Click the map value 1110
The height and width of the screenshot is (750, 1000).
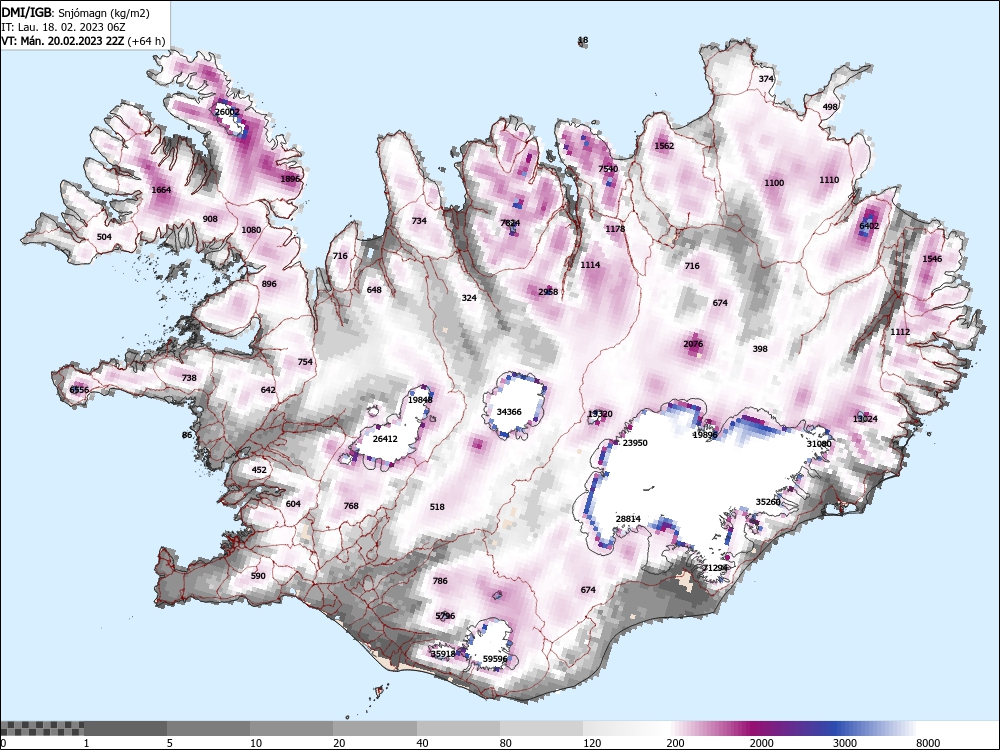828,180
